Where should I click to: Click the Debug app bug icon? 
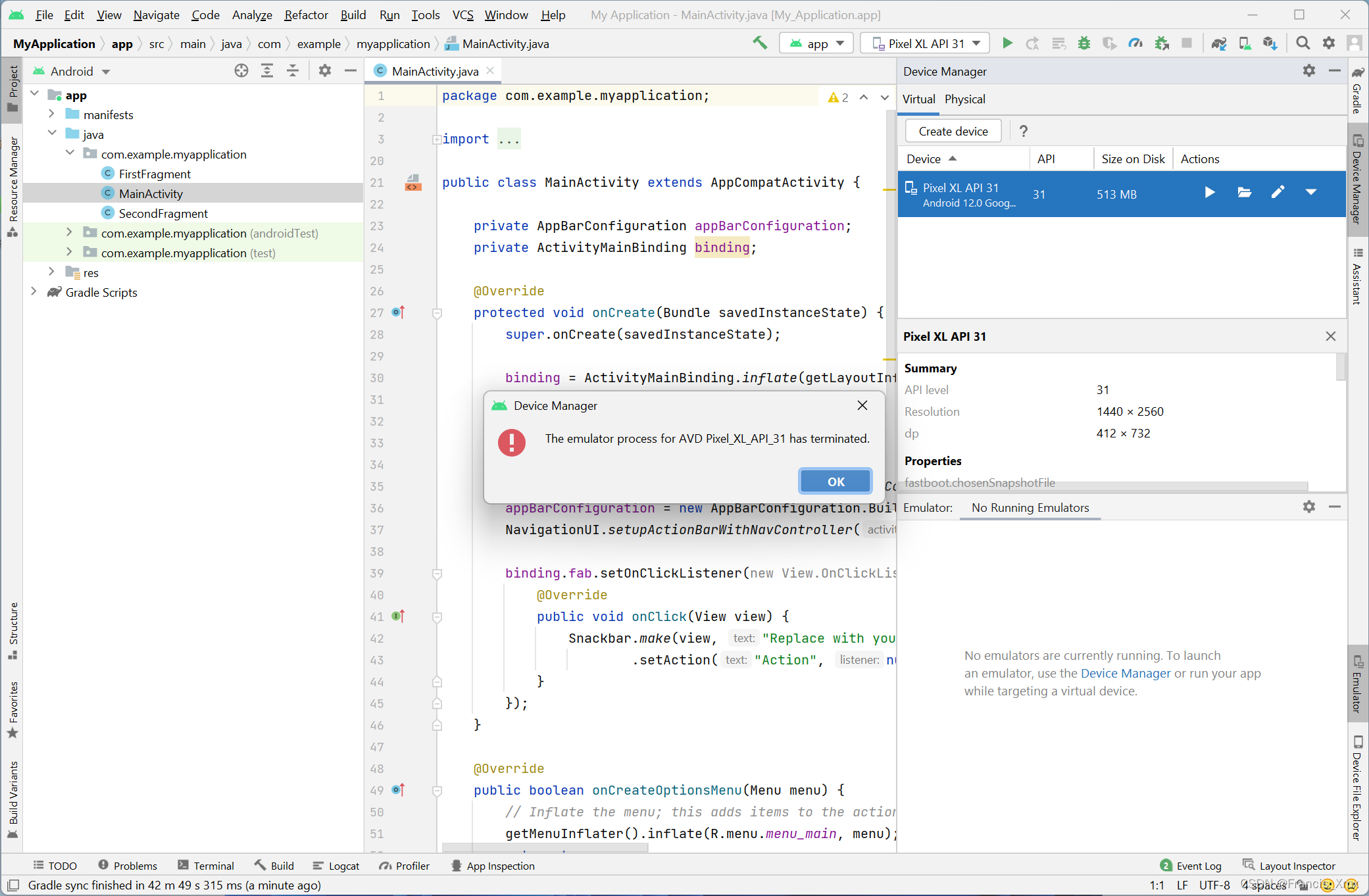[x=1084, y=43]
